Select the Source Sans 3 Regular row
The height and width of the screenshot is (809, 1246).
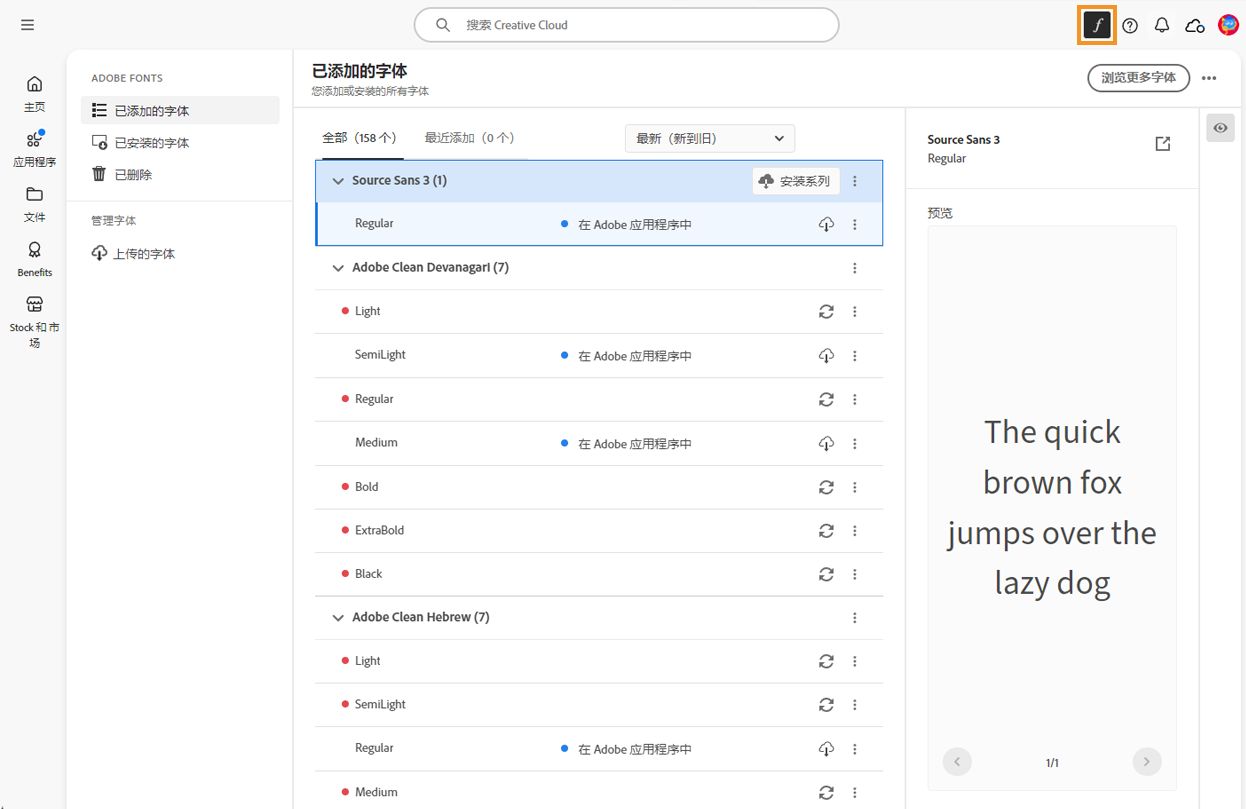tap(599, 224)
